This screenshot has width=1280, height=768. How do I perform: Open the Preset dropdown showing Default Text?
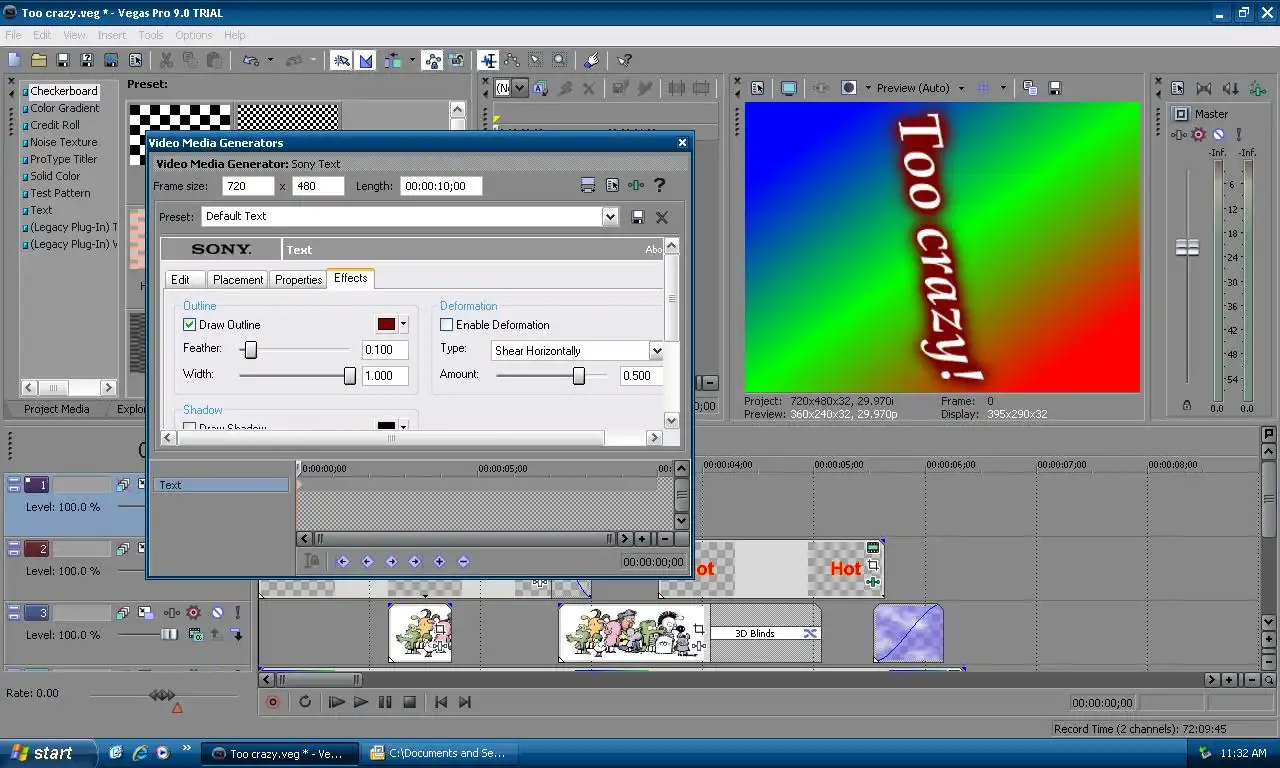(x=610, y=216)
